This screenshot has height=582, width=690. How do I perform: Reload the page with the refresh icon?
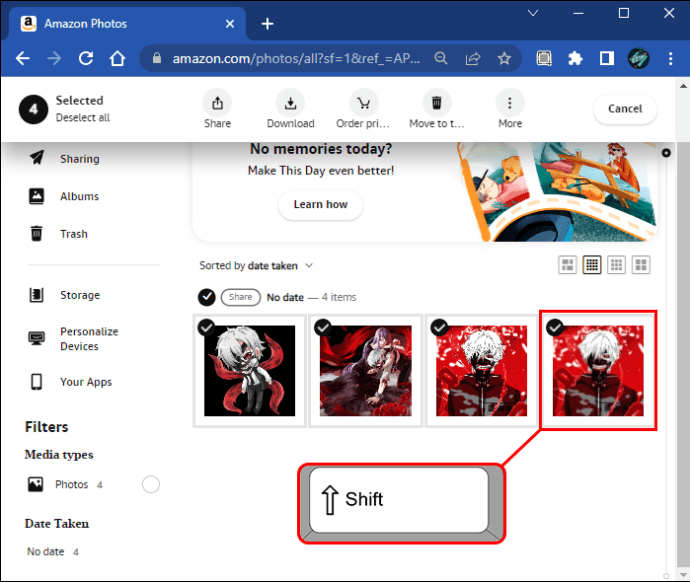tap(86, 58)
